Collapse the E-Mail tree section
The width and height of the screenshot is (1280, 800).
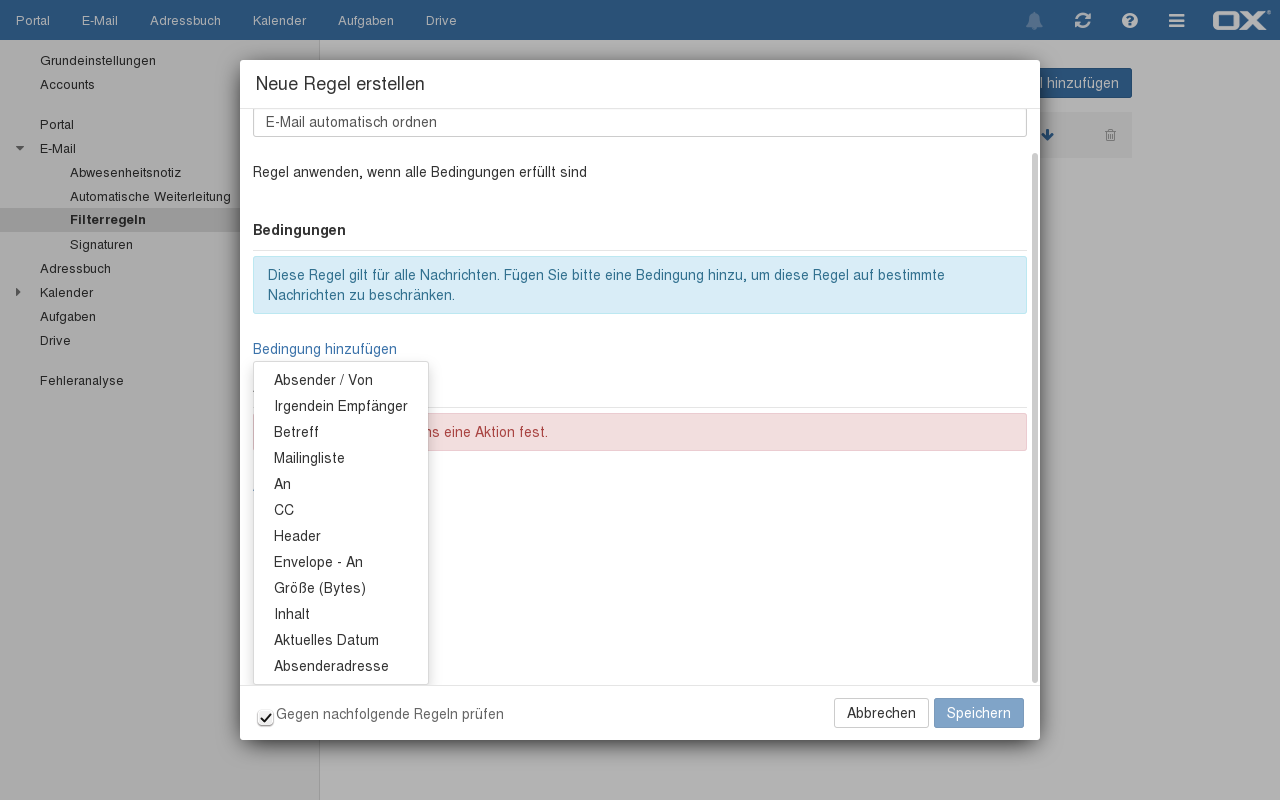tap(20, 148)
